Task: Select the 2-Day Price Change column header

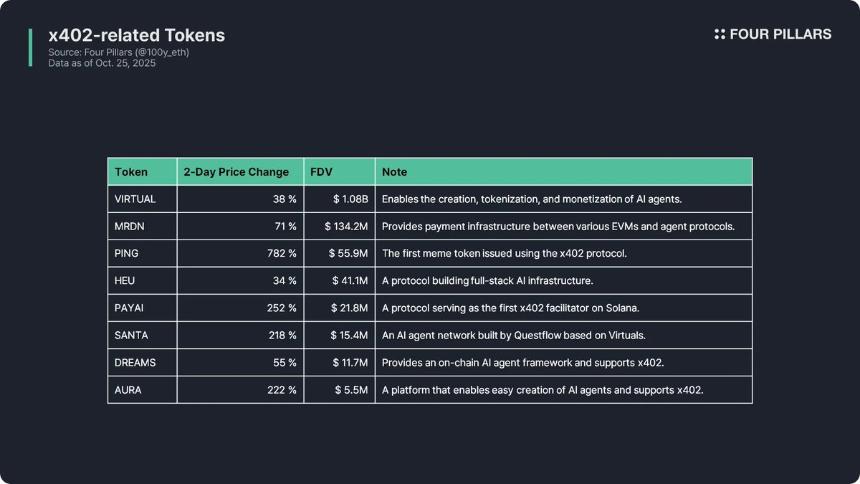Action: point(236,172)
